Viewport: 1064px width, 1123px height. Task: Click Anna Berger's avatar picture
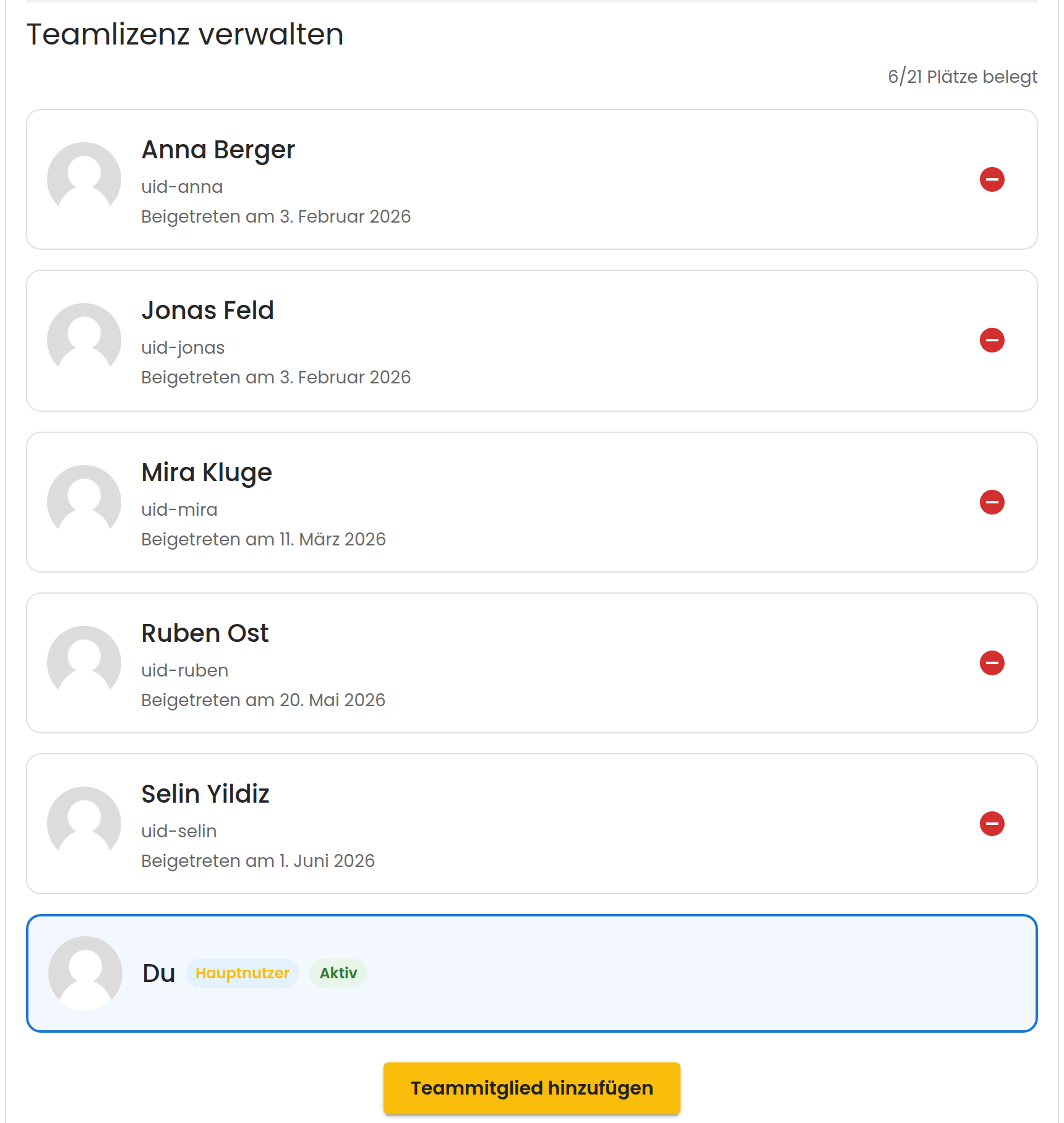pyautogui.click(x=84, y=179)
